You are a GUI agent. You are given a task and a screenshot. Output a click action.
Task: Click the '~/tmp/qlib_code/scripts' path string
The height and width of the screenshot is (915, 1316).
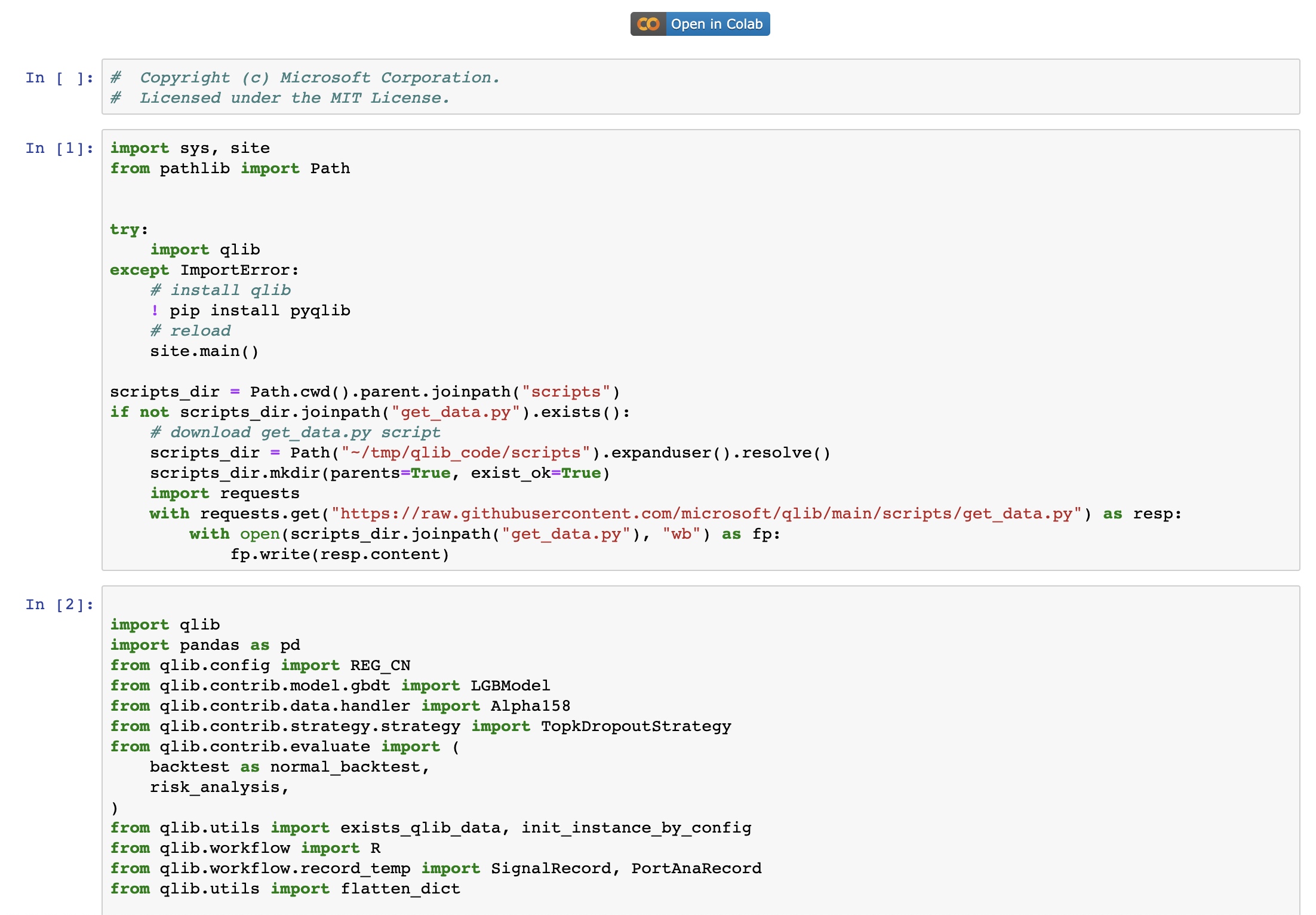tap(466, 453)
